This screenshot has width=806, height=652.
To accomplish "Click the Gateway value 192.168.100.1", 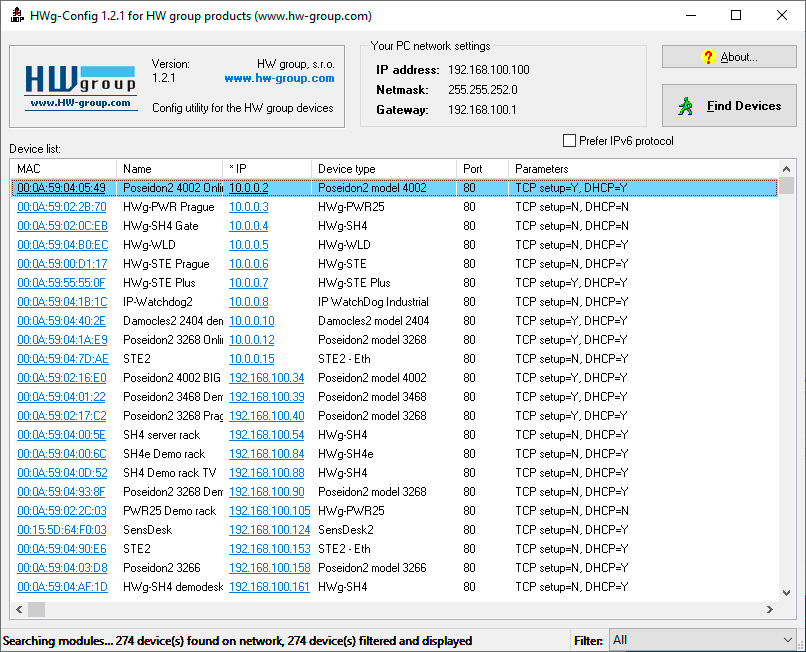I will (482, 110).
